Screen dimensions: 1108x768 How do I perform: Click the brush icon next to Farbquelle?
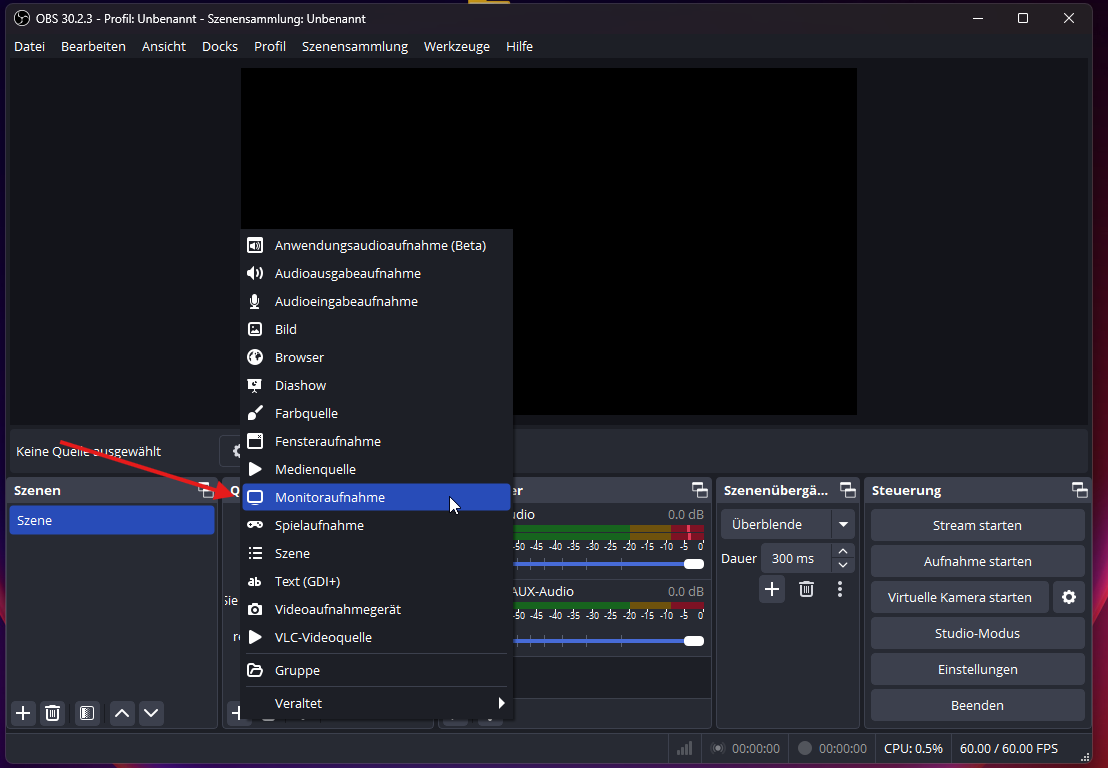point(255,413)
